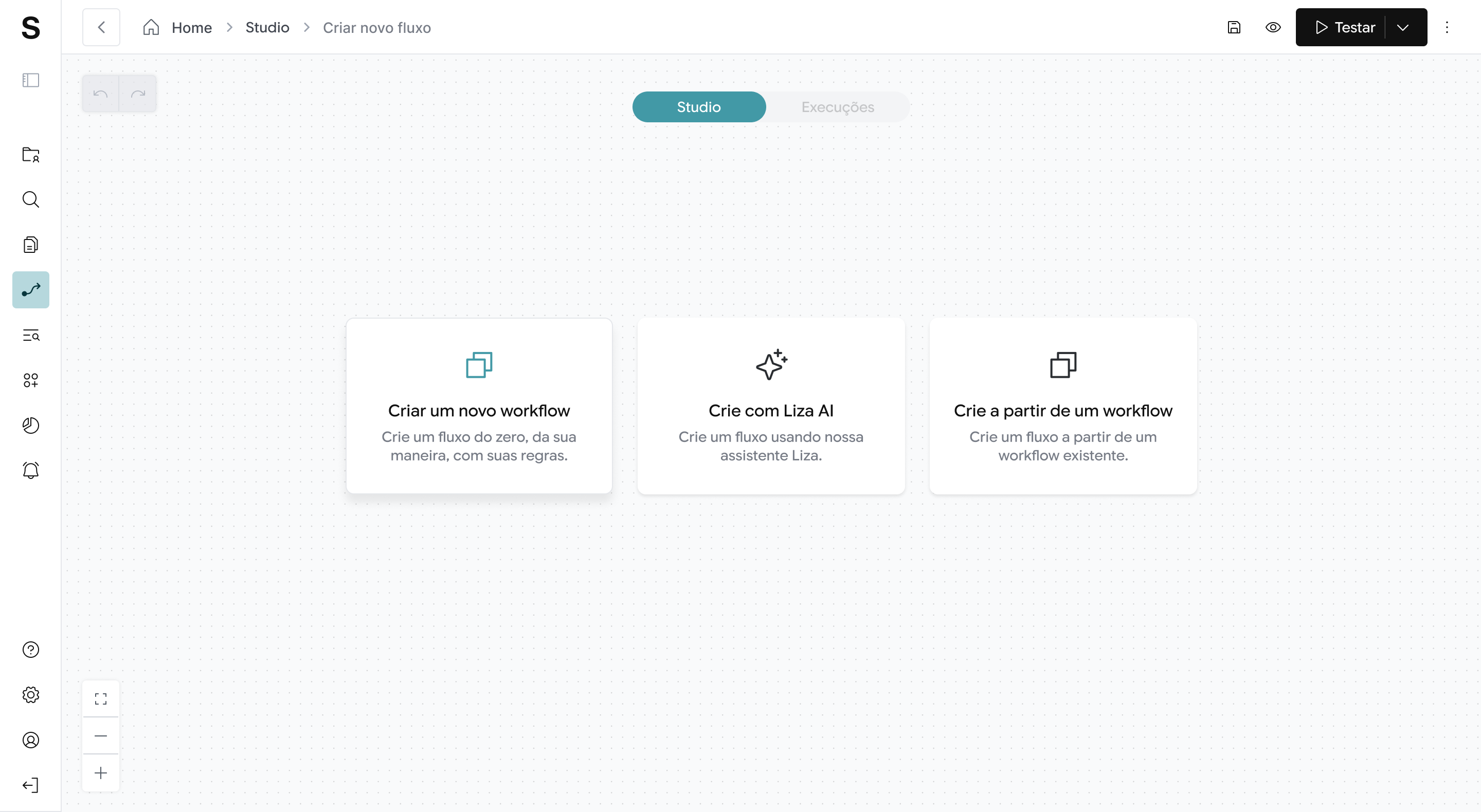This screenshot has width=1481, height=812.
Task: Open the workflow studio sidebar icon
Action: pyautogui.click(x=30, y=290)
